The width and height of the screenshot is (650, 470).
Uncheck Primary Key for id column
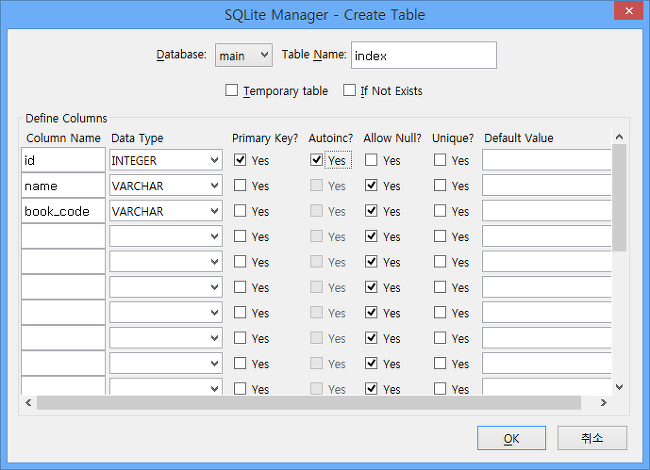[x=240, y=160]
